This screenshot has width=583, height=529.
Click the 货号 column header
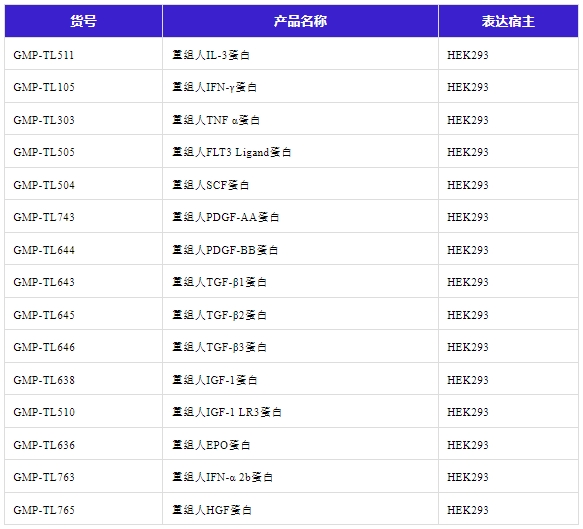pyautogui.click(x=83, y=21)
